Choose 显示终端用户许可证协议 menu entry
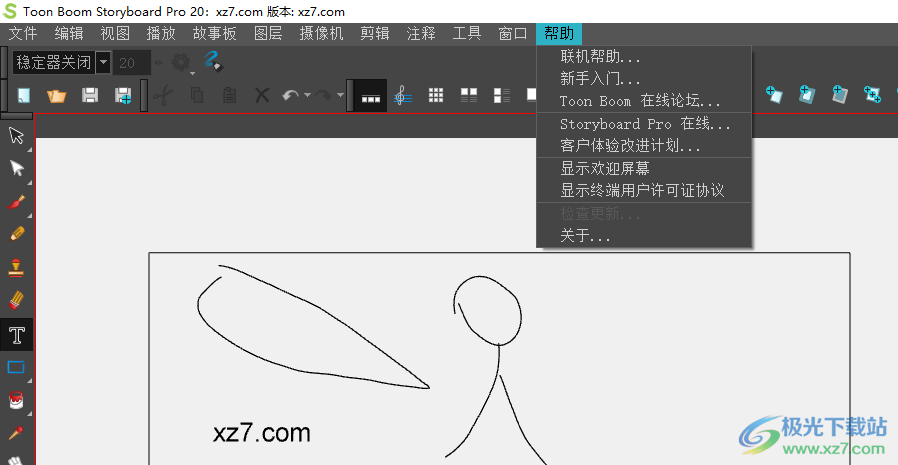 644,191
